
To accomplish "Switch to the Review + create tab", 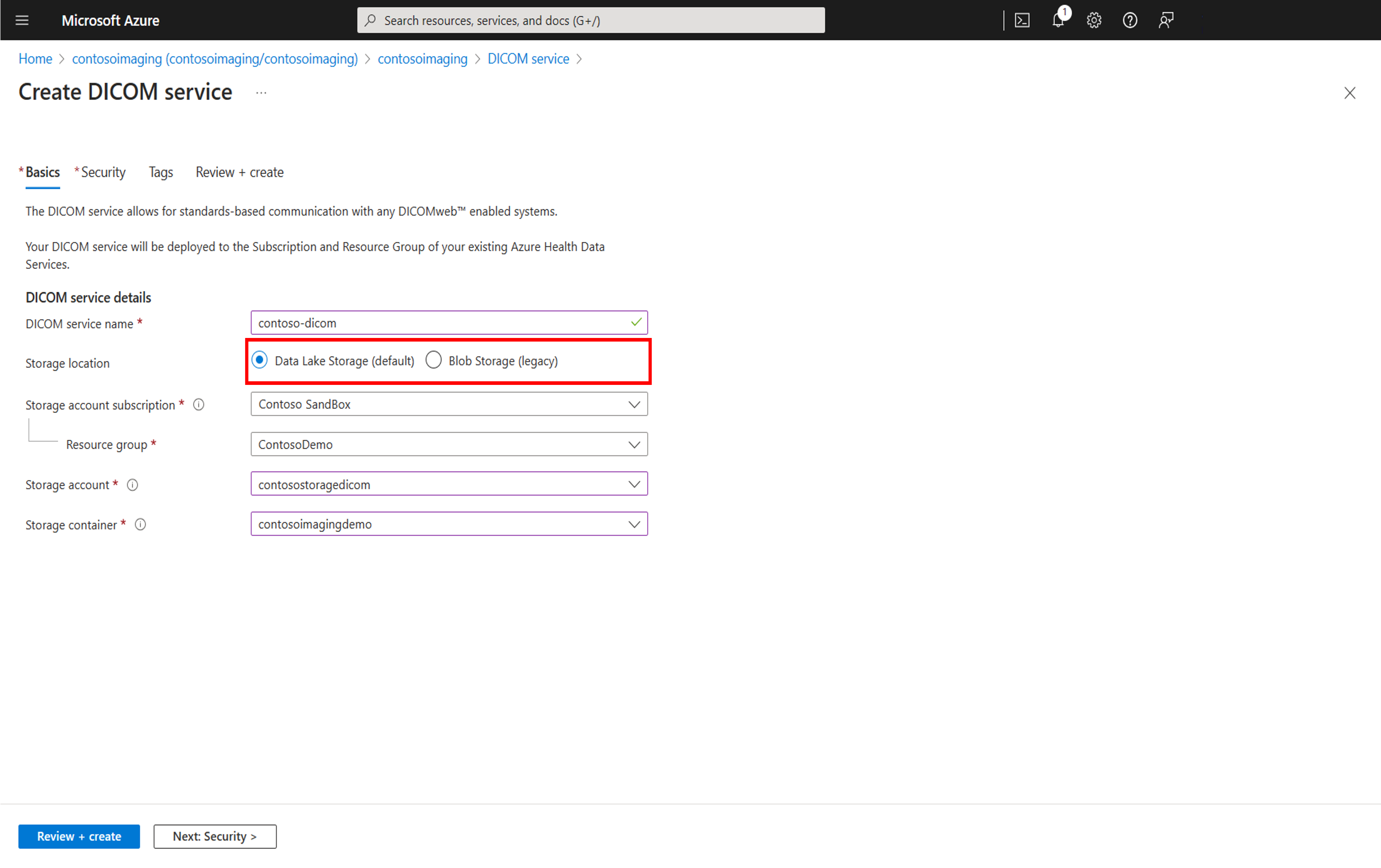I will click(240, 173).
